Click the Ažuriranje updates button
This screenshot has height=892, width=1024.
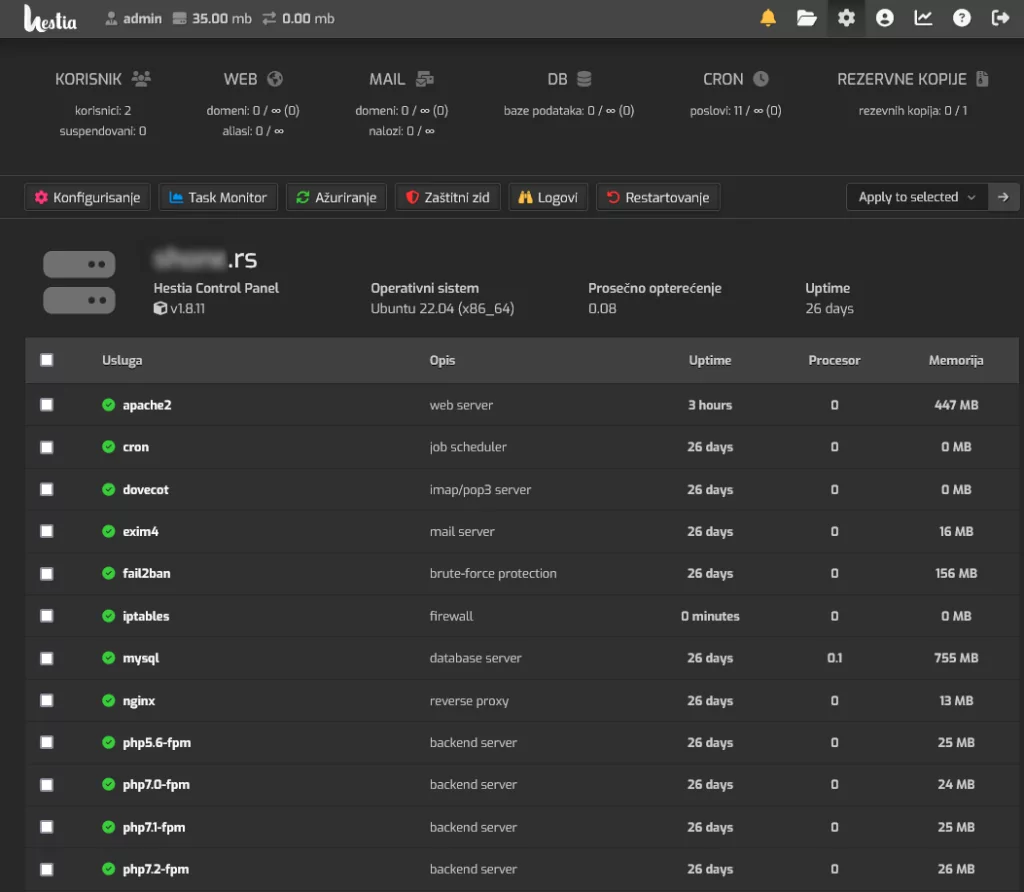tap(336, 197)
